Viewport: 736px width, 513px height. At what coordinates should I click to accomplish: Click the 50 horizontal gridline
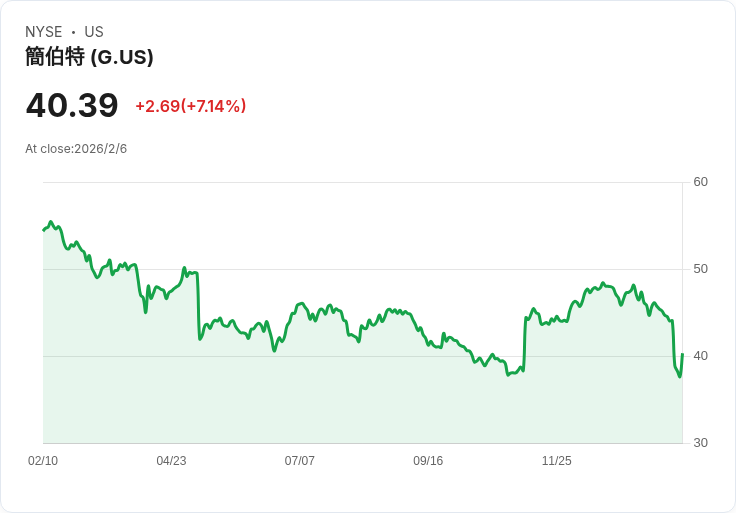pos(400,269)
